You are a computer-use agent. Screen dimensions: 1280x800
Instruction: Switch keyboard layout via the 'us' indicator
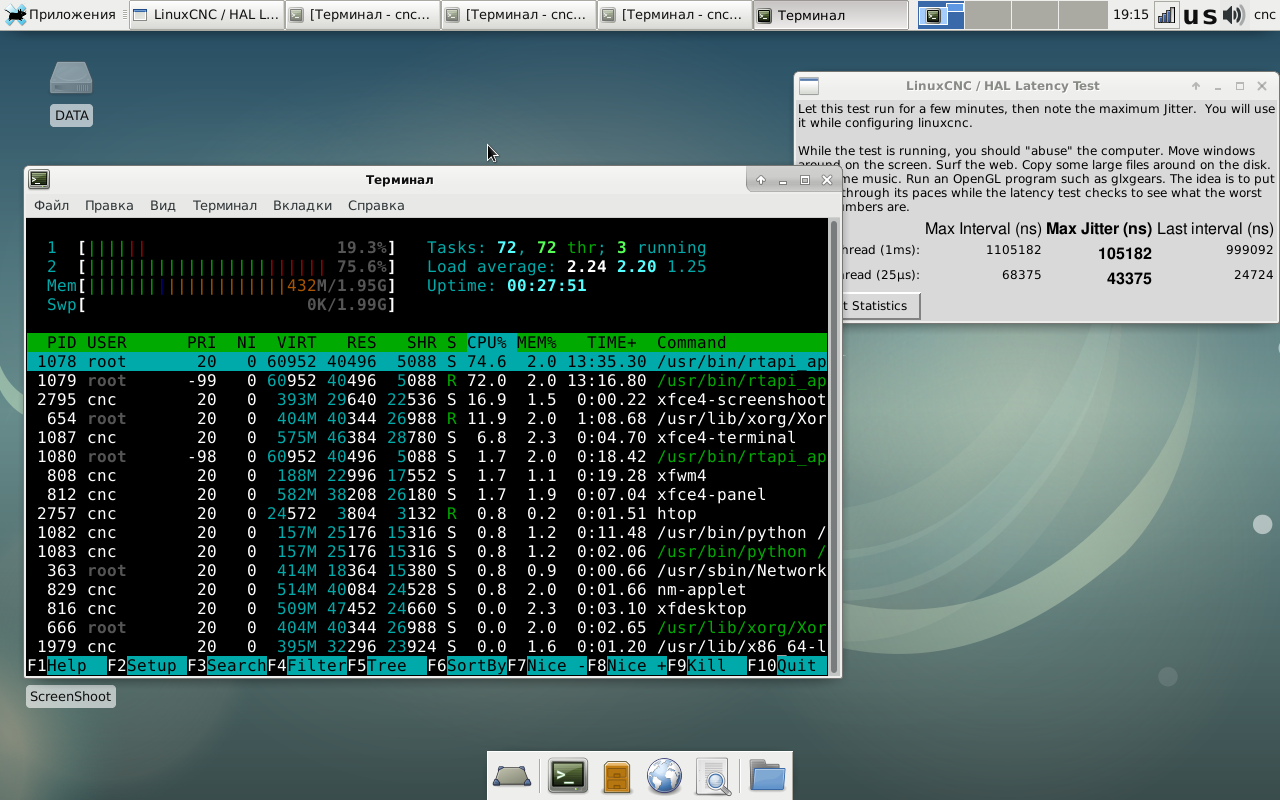tap(1200, 16)
